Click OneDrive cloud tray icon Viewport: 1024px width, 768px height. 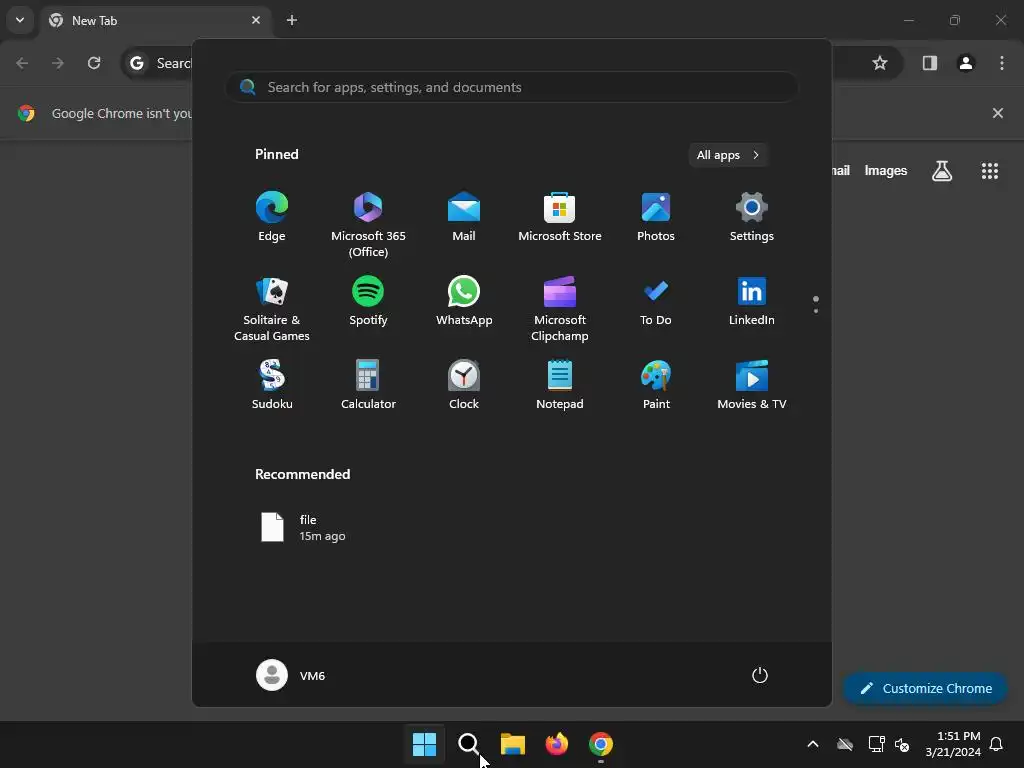(845, 744)
